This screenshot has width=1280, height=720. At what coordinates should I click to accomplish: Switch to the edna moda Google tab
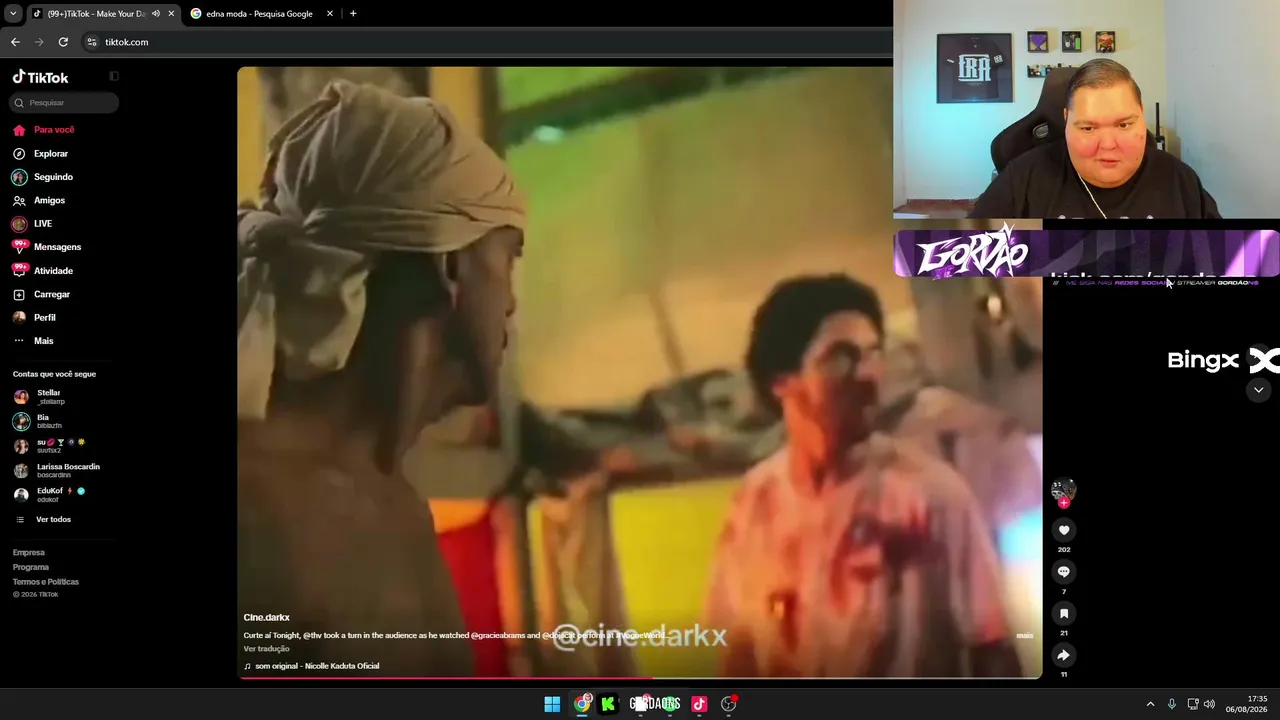(x=262, y=14)
